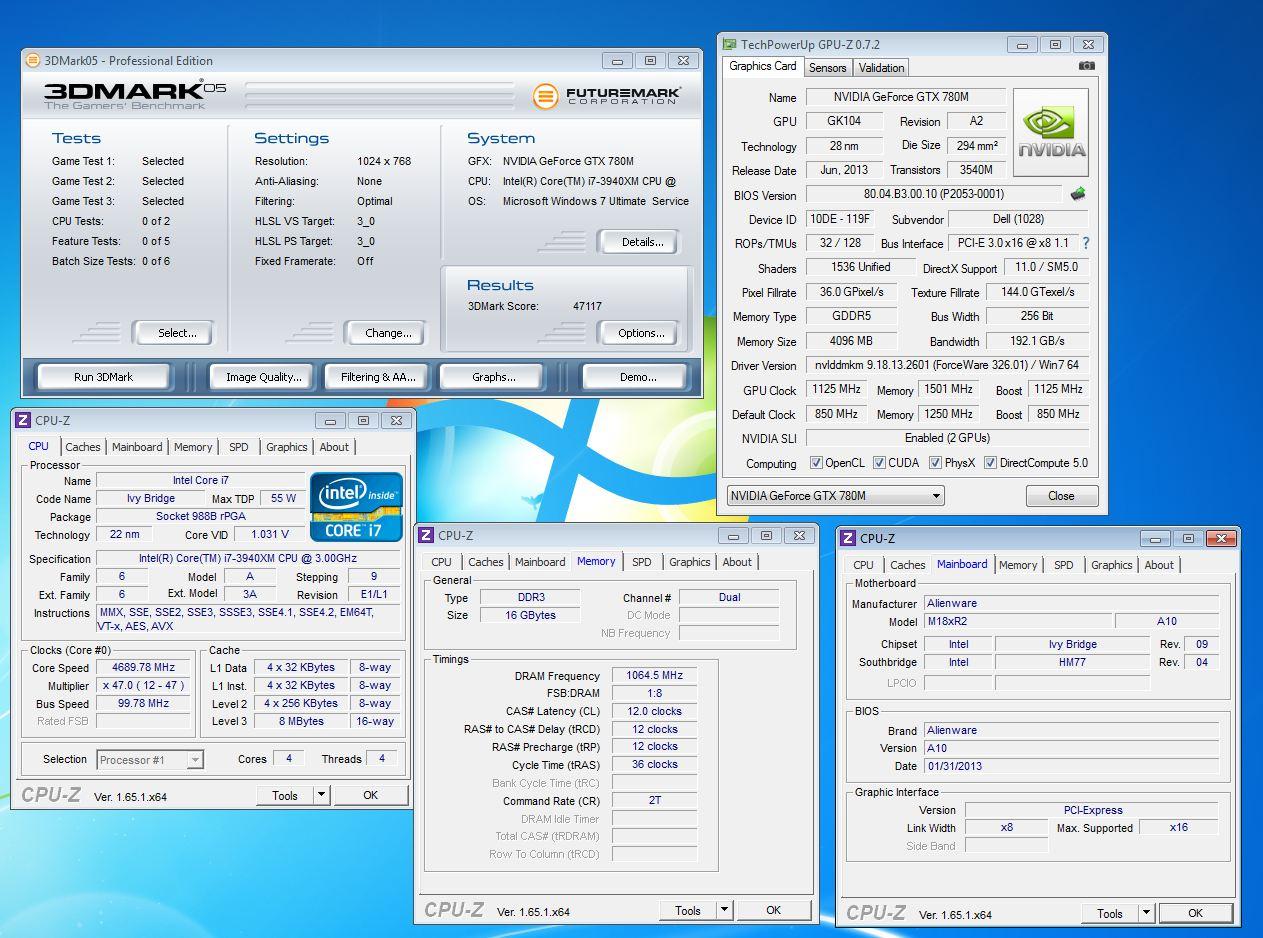The height and width of the screenshot is (938, 1263).
Task: Click OK in CPU-Z CPU window
Action: coord(371,795)
